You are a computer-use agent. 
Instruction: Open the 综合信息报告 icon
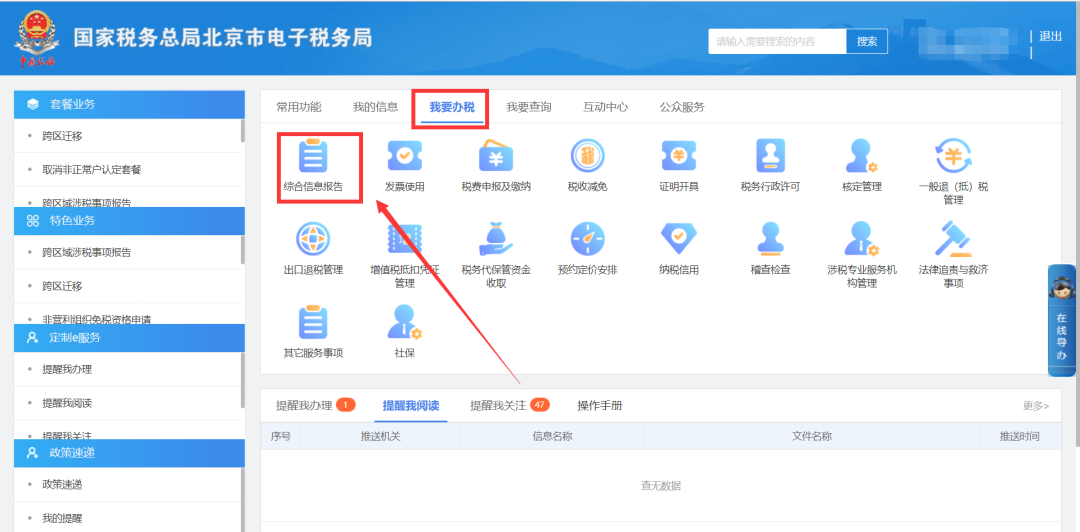coord(313,156)
